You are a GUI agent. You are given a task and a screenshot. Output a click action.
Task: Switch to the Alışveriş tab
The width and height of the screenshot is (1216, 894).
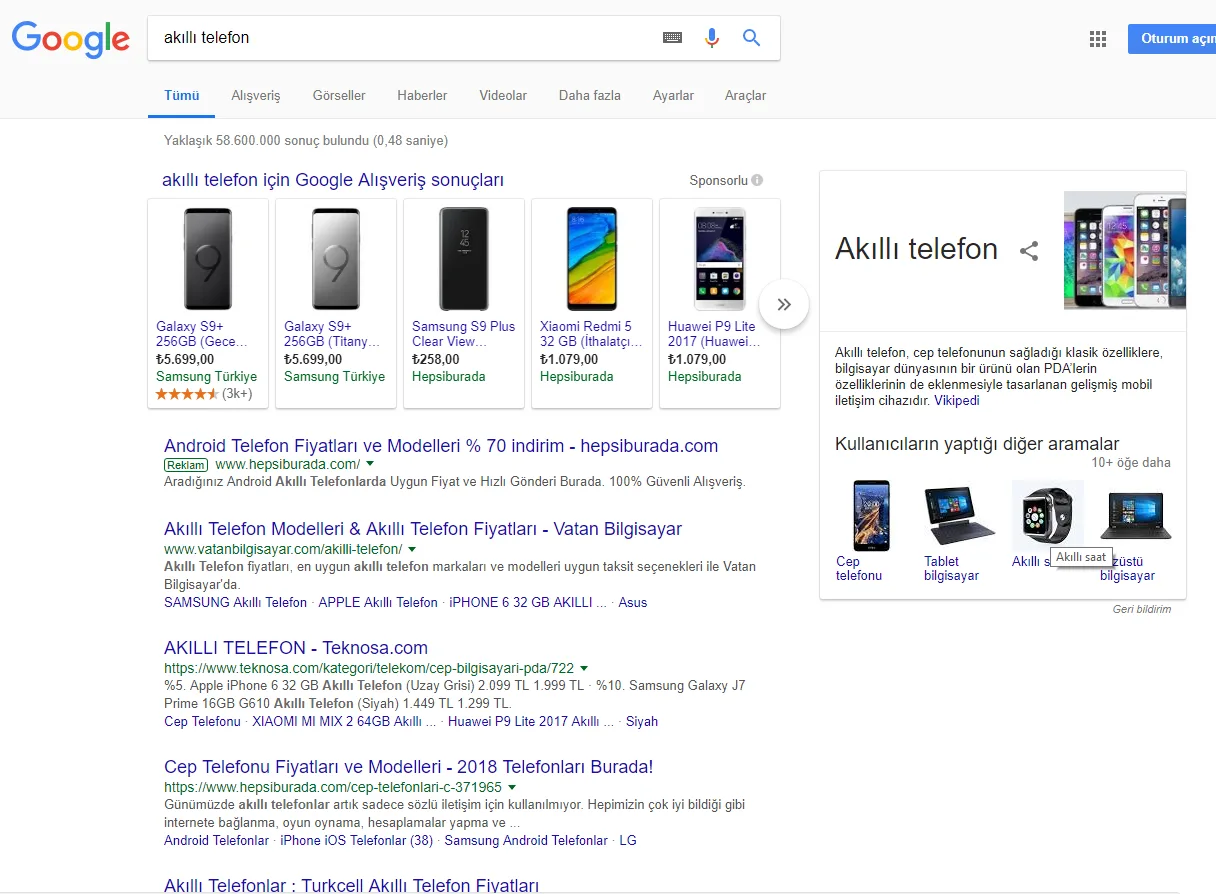pyautogui.click(x=256, y=96)
